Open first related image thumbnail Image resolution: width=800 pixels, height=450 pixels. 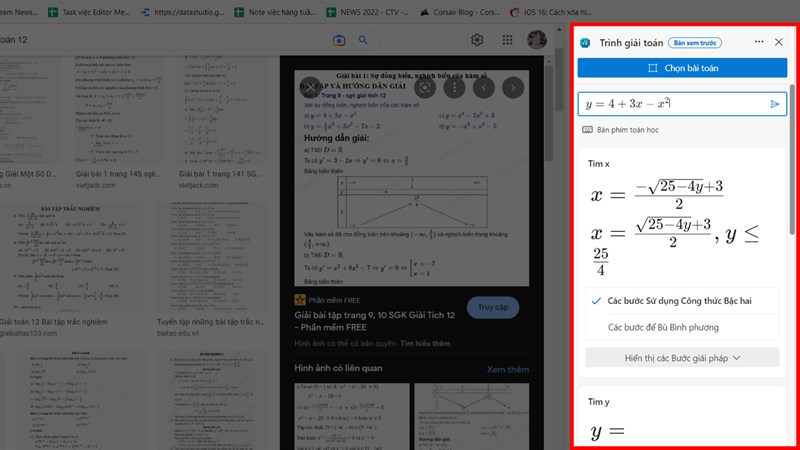(352, 416)
